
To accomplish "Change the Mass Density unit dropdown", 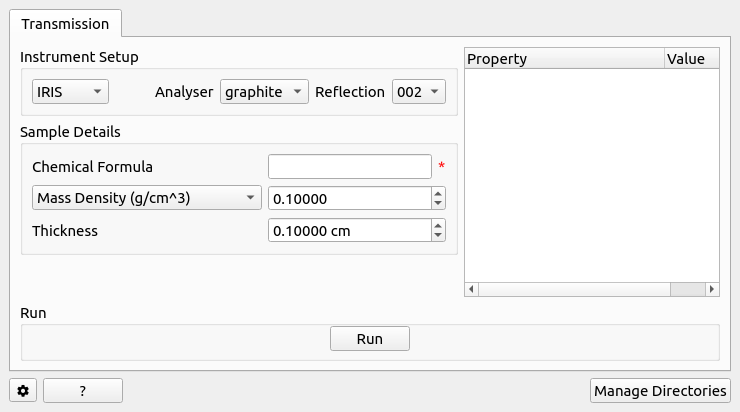I will point(147,198).
